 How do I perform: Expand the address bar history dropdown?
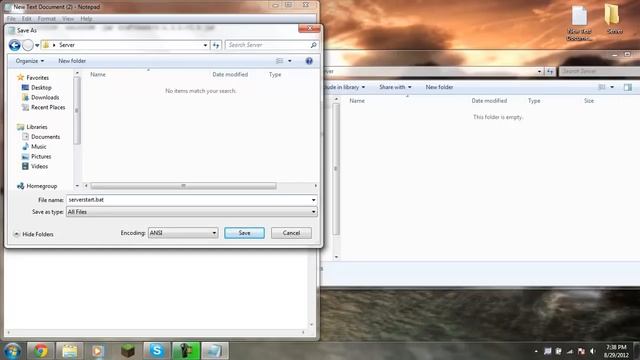[205, 45]
